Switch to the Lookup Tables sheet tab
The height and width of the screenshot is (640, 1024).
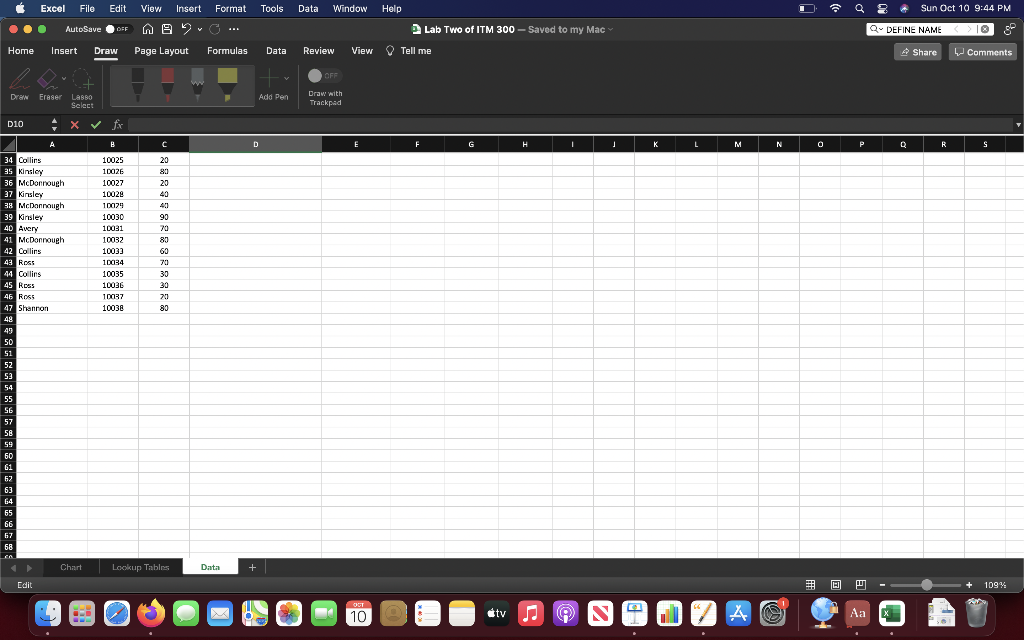point(140,566)
